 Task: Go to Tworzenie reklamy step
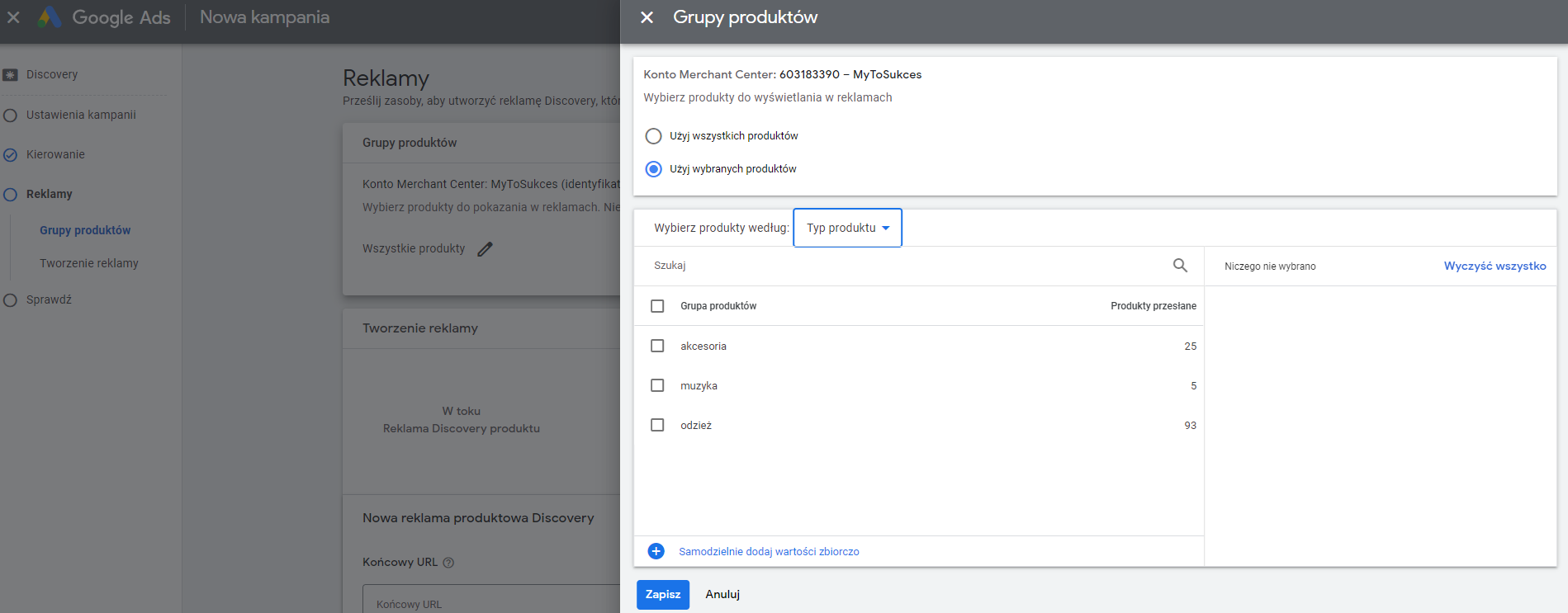pyautogui.click(x=89, y=263)
